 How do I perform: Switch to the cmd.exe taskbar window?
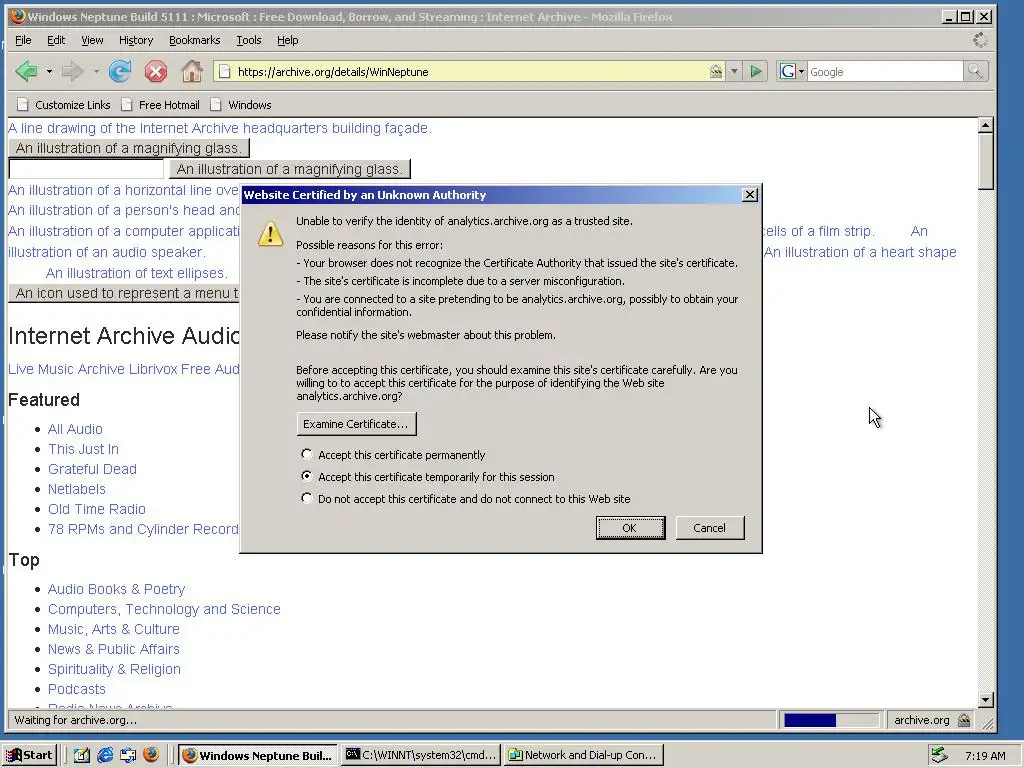[421, 755]
